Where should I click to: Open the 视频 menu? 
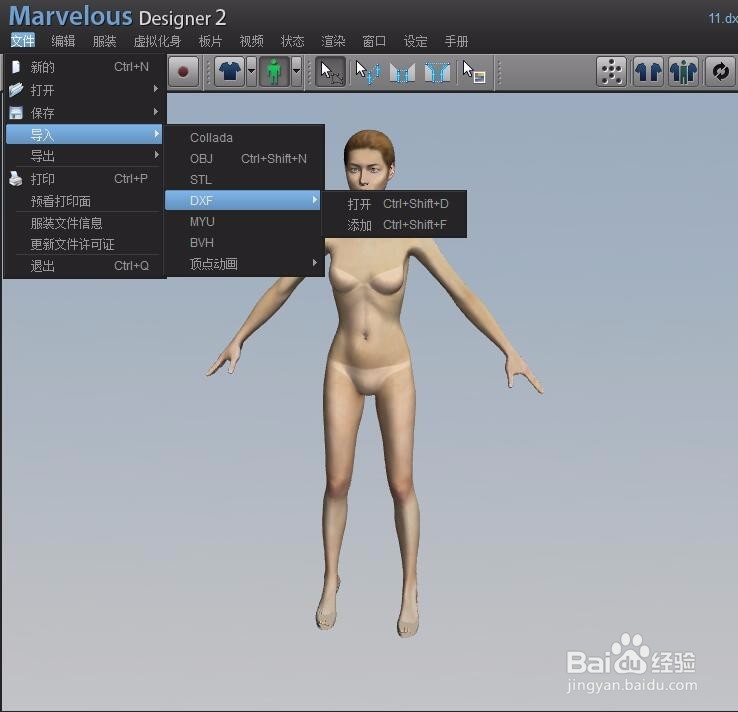tap(251, 41)
